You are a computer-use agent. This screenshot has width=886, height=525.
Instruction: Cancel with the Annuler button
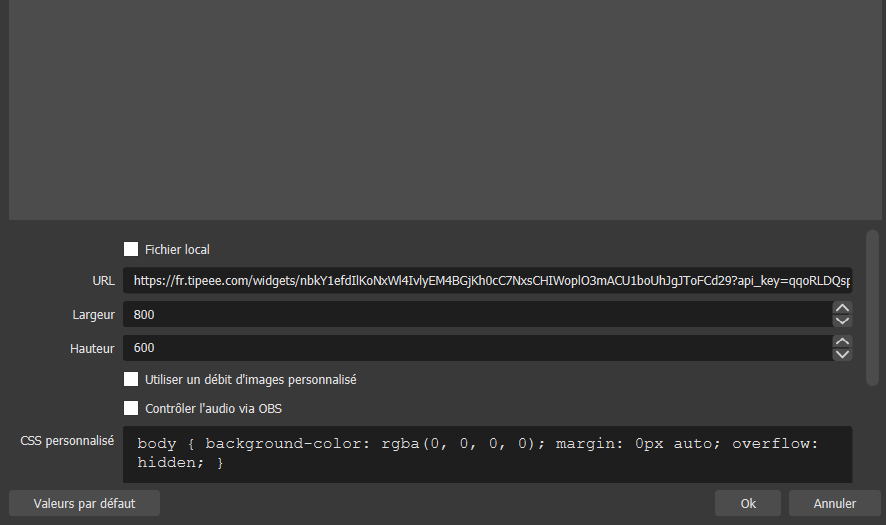coord(834,503)
